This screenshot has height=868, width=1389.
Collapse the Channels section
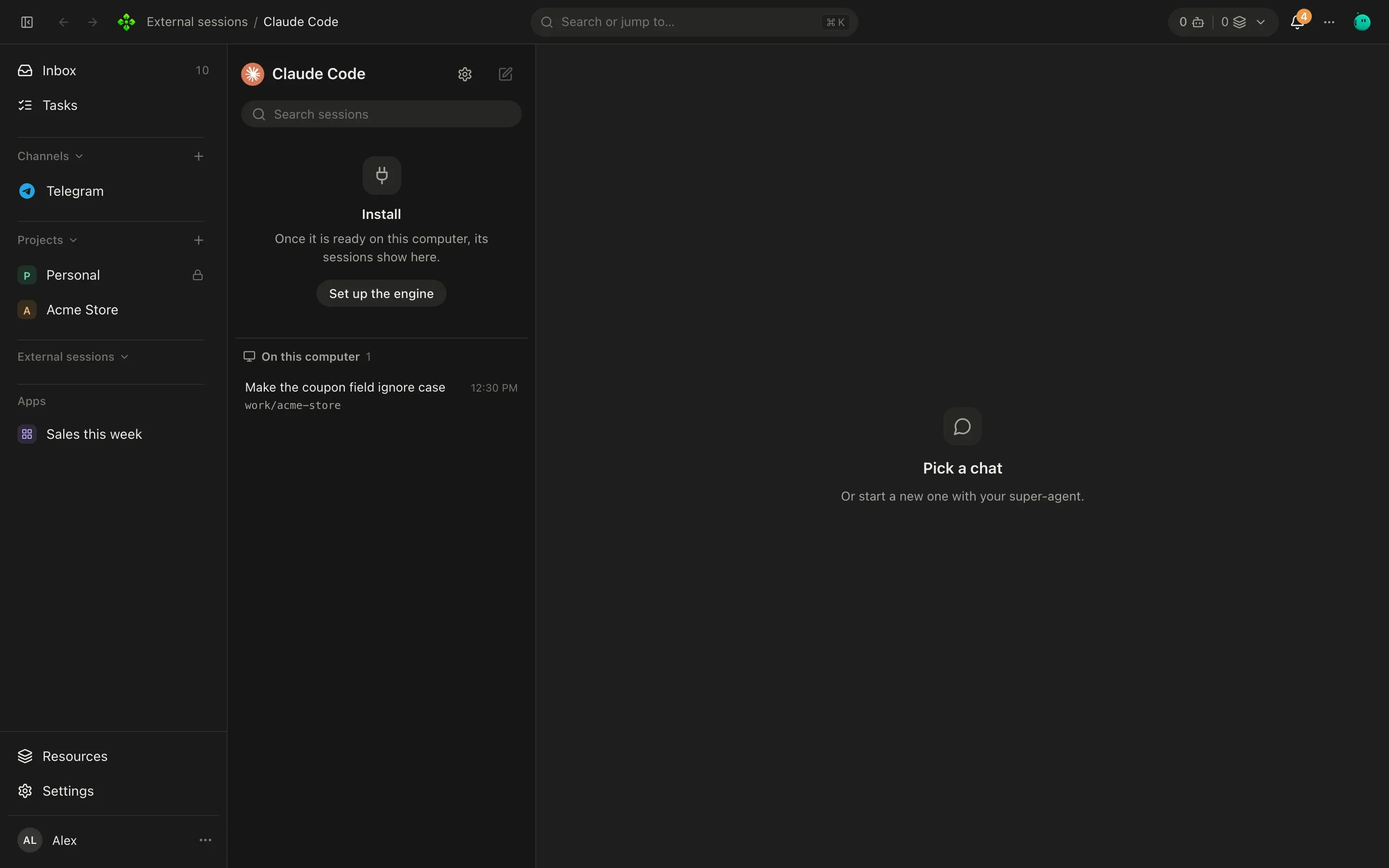[51, 156]
